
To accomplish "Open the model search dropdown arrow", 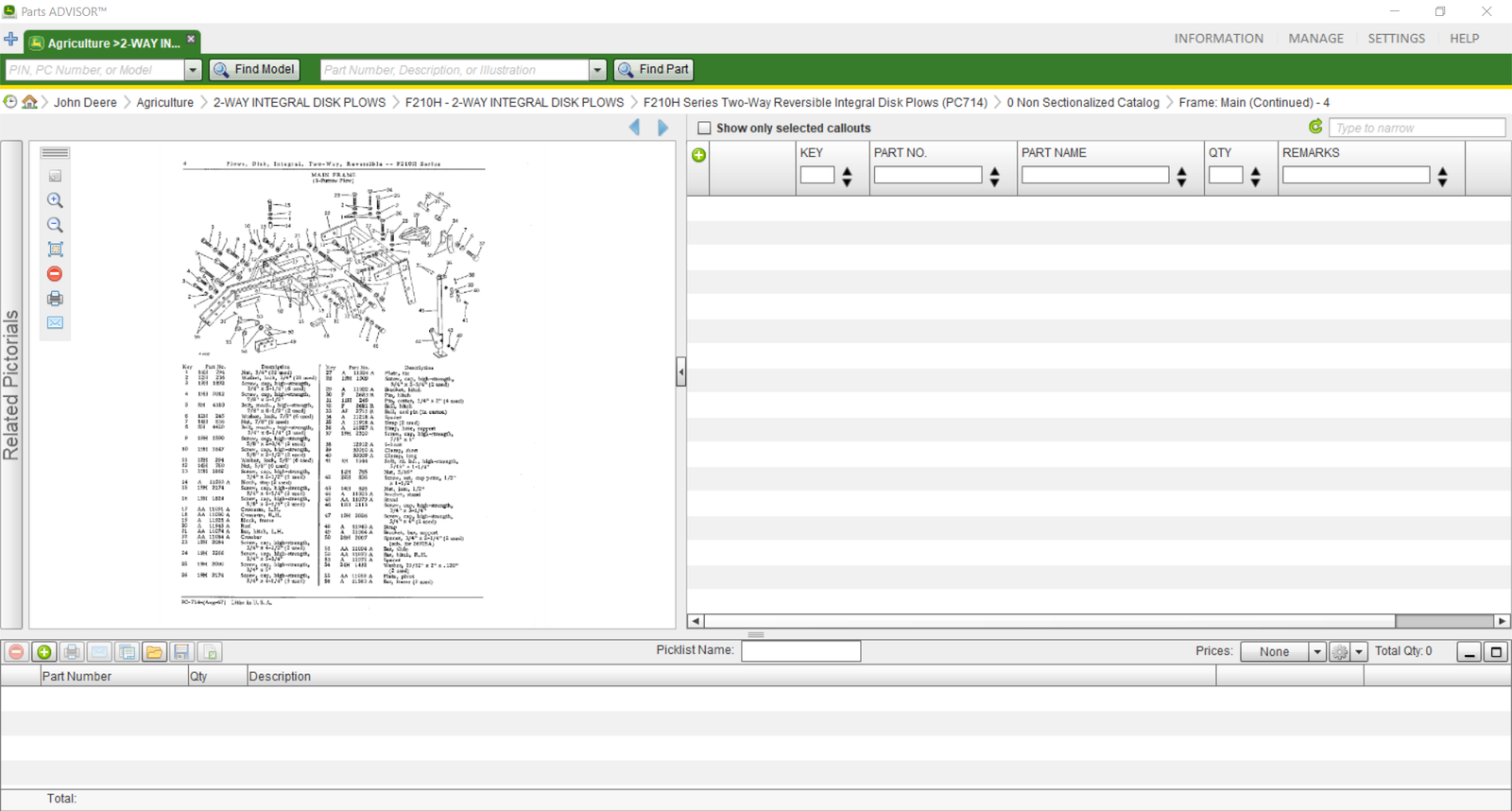I will tap(193, 70).
